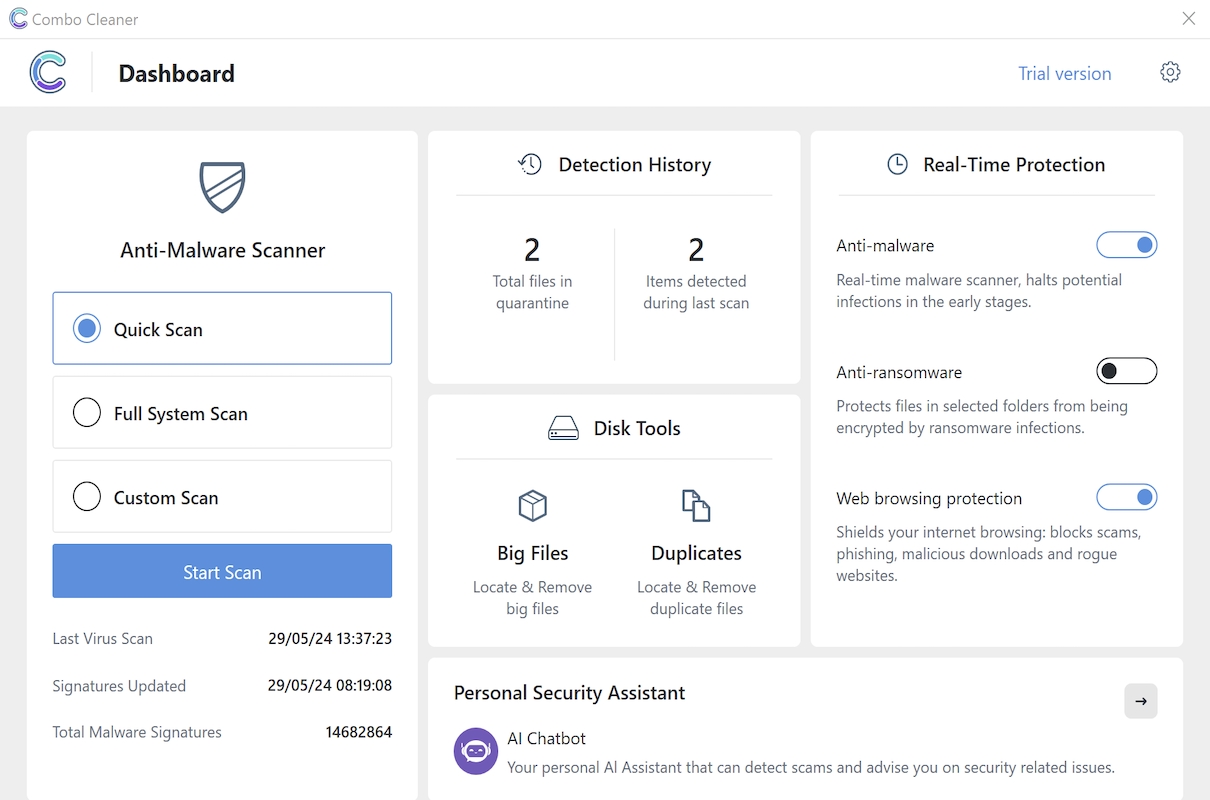Enable the Anti-ransomware toggle
1210x800 pixels.
(x=1127, y=372)
